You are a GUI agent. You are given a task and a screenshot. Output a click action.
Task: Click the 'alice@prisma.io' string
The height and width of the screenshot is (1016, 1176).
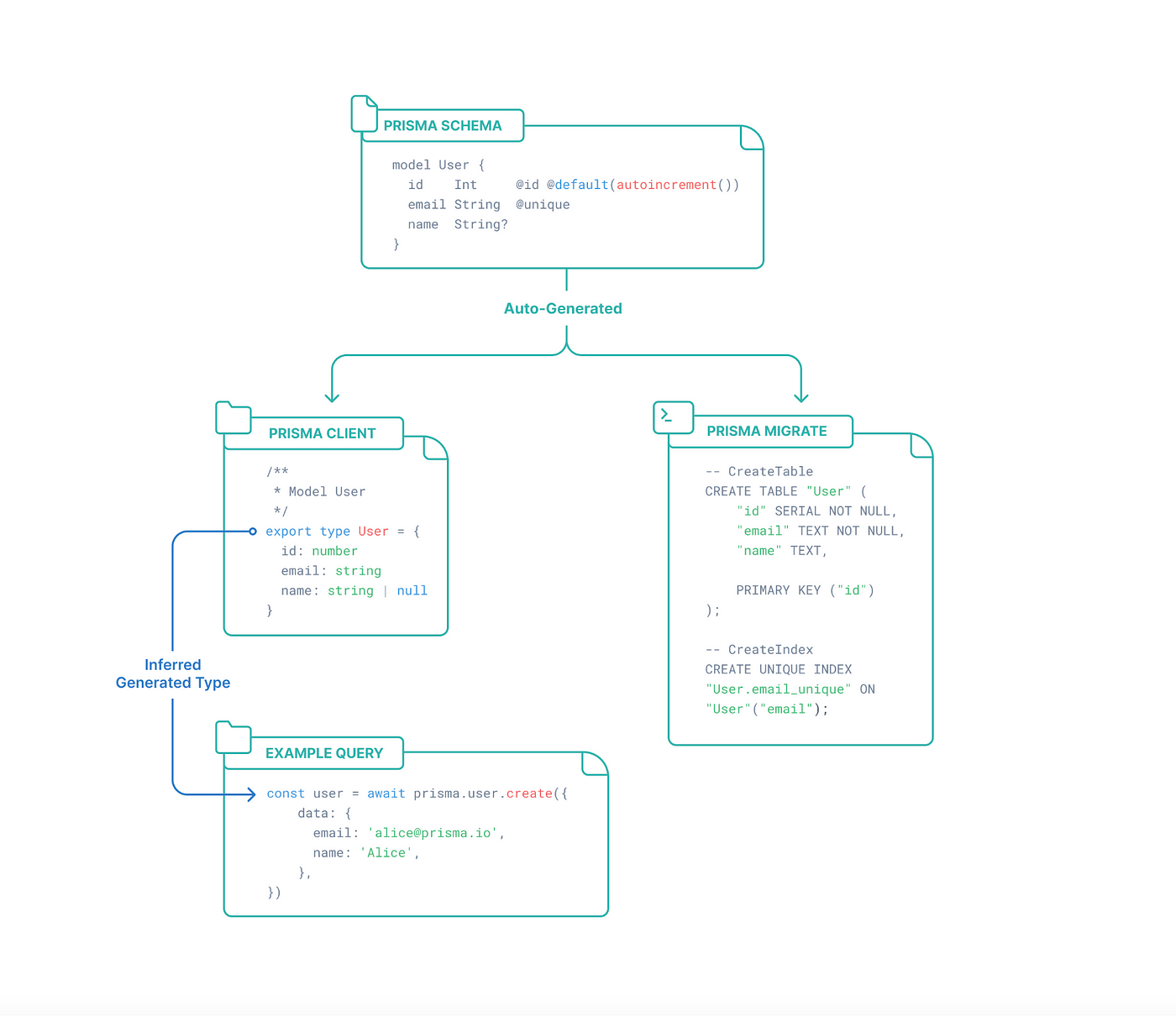tap(433, 833)
